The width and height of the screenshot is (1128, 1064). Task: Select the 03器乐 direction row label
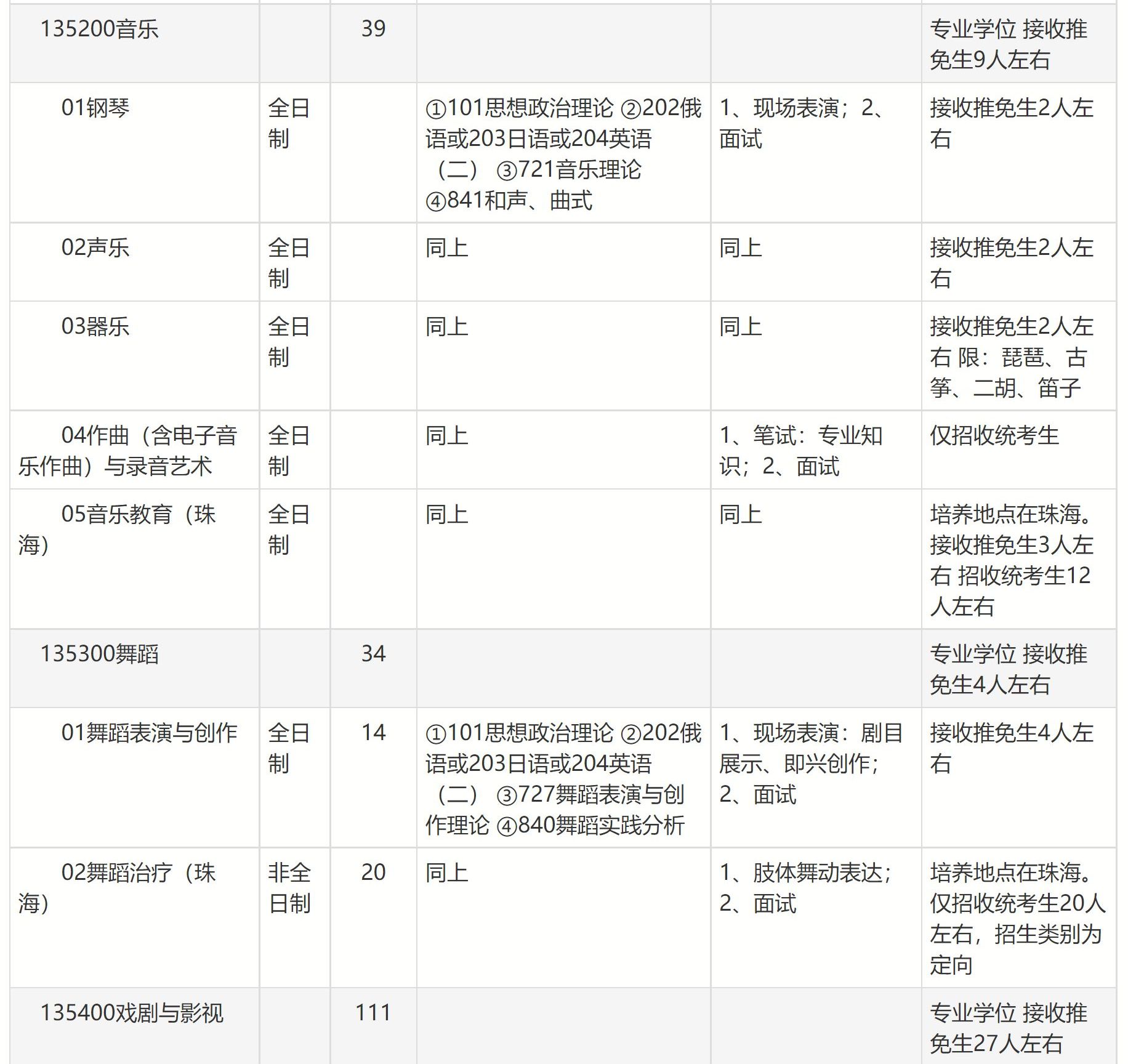coord(95,326)
